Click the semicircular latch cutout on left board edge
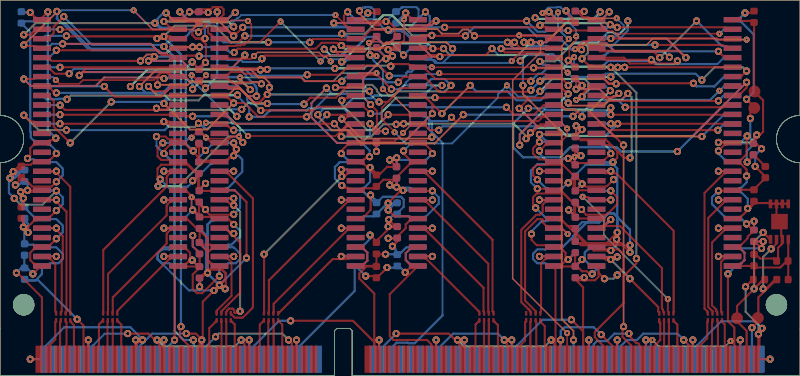 click(x=11, y=139)
